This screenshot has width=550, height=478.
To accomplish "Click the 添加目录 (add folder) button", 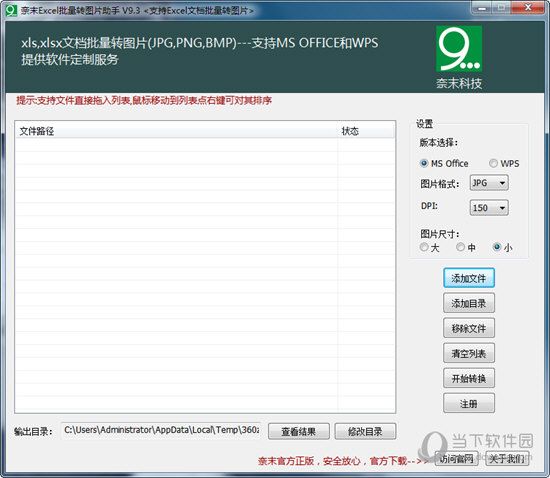I will tap(469, 303).
